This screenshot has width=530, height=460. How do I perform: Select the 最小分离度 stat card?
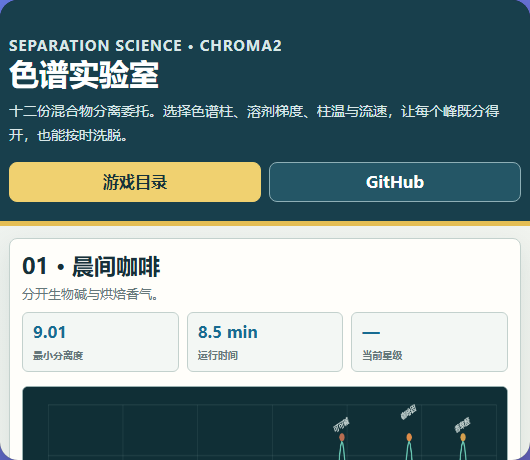[x=100, y=342]
